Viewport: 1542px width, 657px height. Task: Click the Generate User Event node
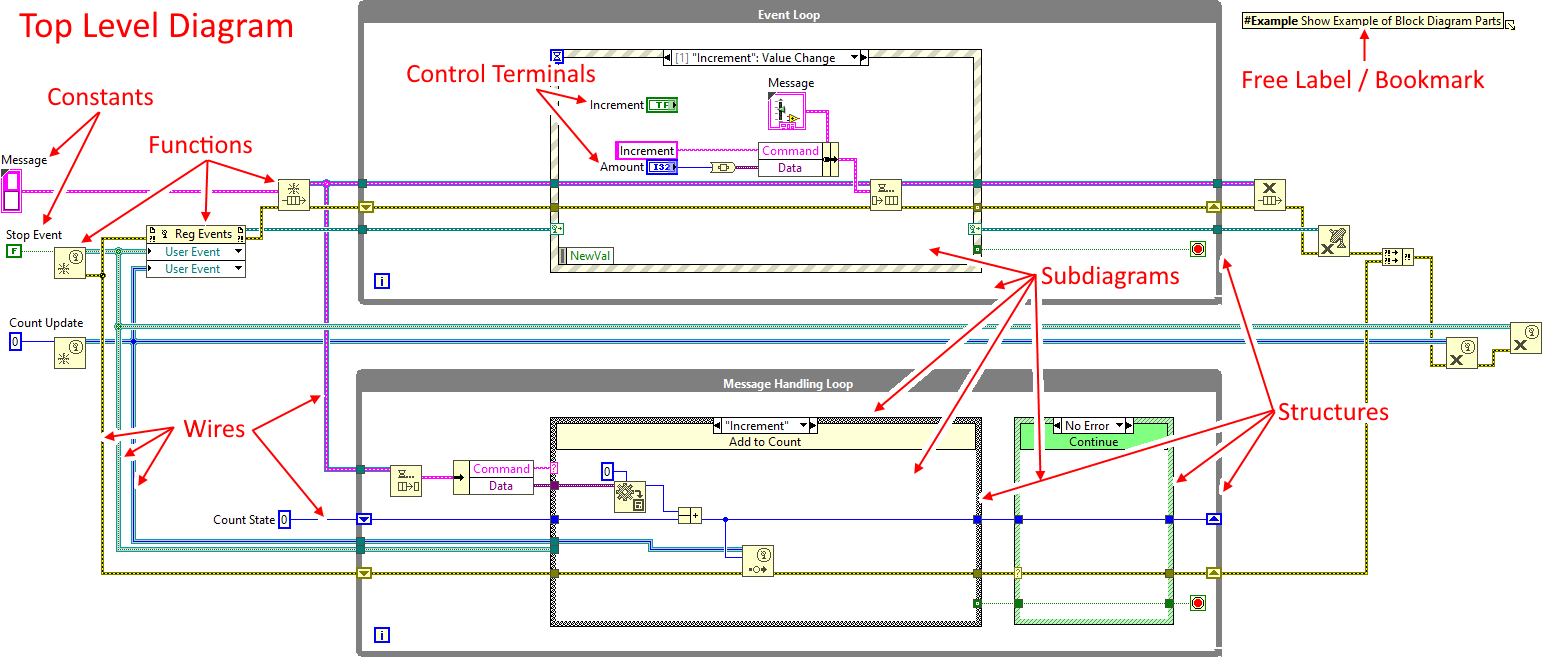tap(758, 561)
